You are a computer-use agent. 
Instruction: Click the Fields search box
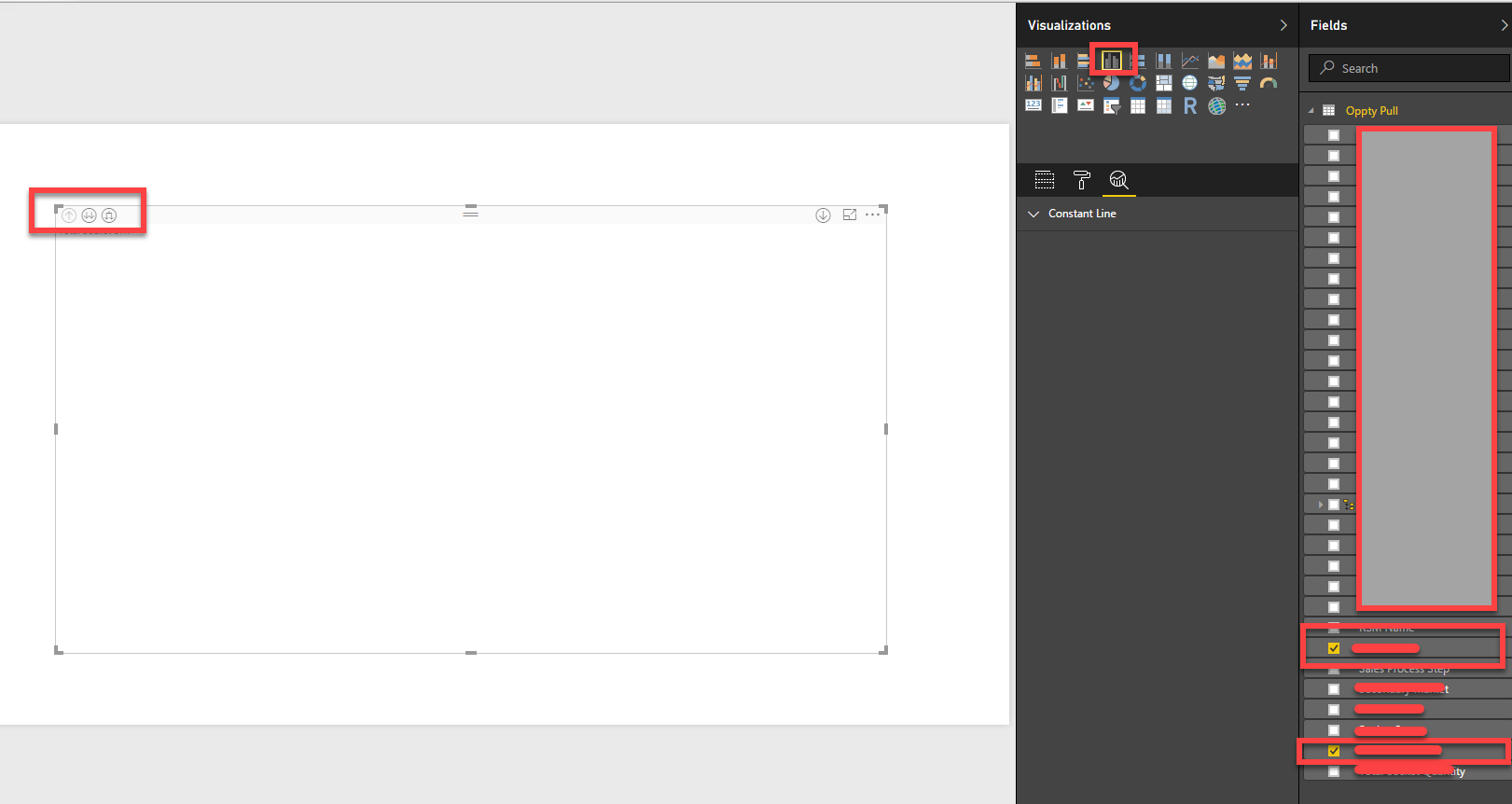click(x=1408, y=68)
